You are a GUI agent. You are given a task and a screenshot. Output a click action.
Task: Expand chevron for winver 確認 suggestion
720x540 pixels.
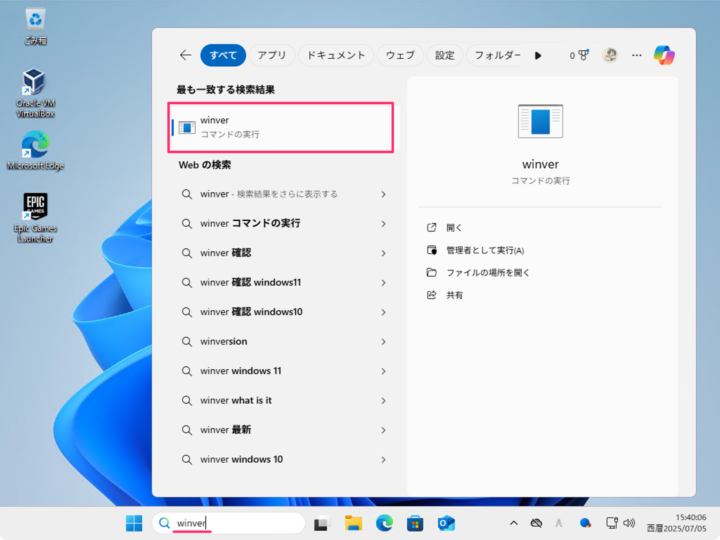point(383,253)
